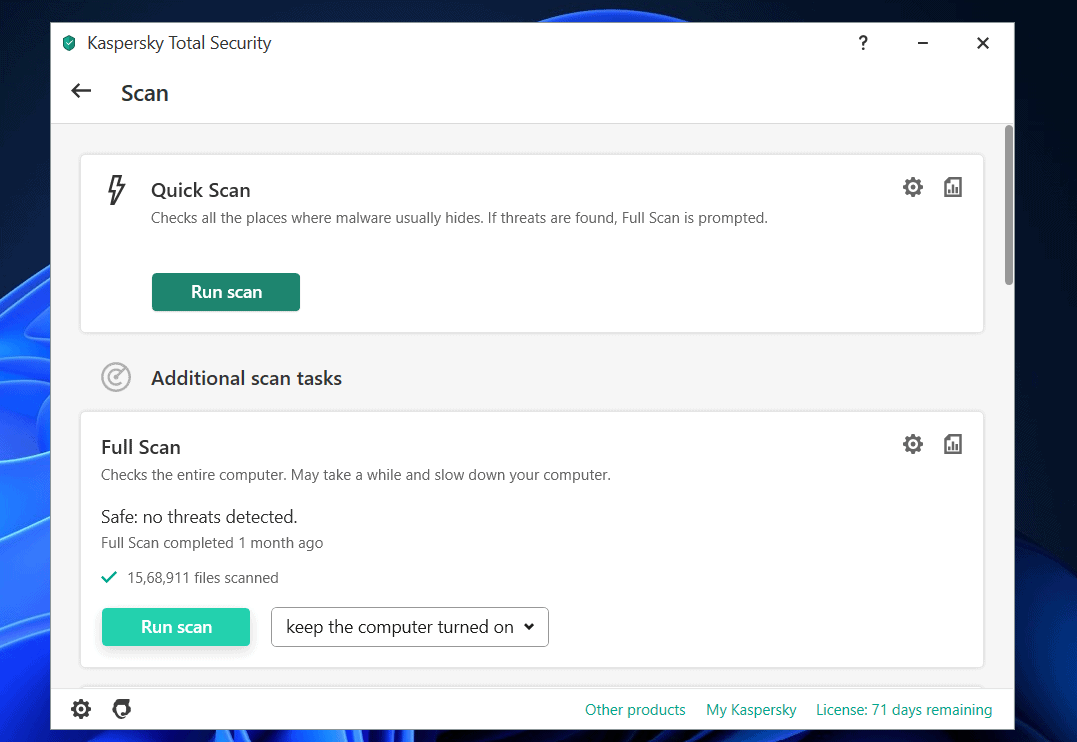
Task: Click the Additional scan tasks radar icon
Action: coord(116,377)
